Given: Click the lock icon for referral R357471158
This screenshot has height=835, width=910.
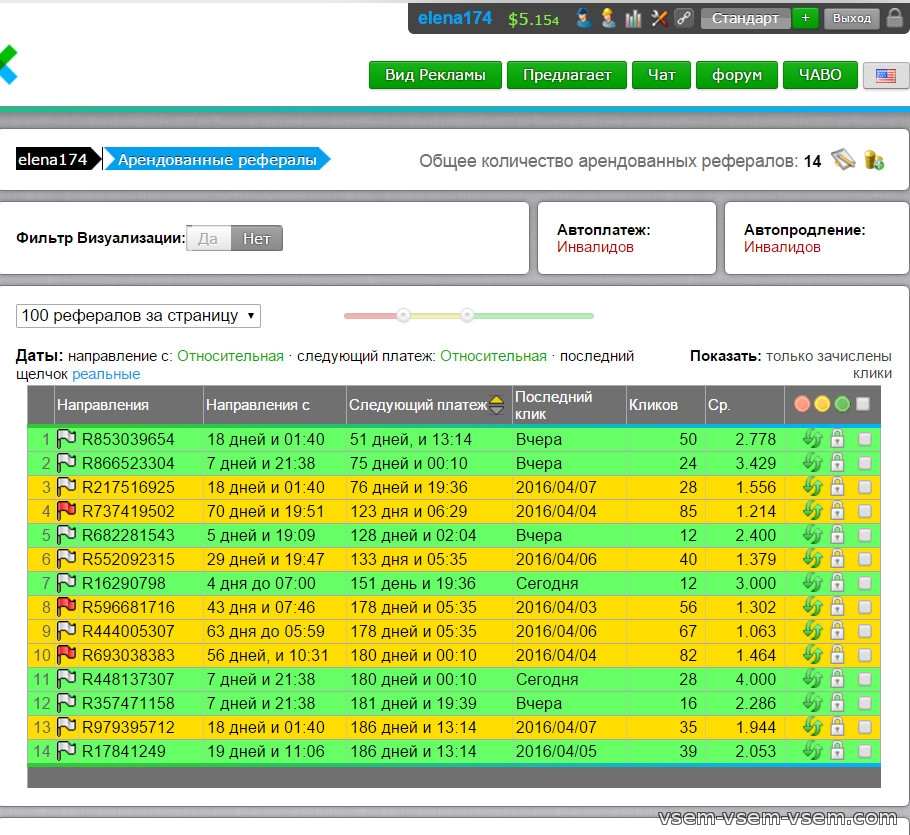Looking at the screenshot, I should click(x=837, y=703).
